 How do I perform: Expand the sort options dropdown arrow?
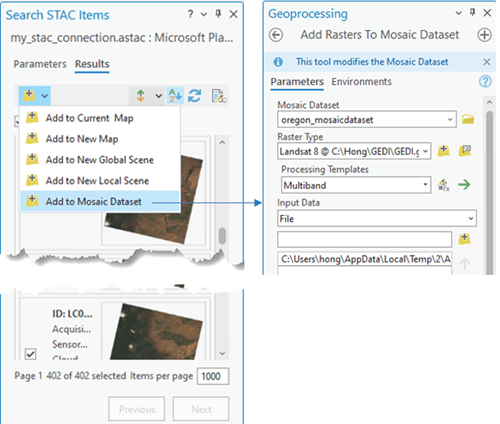click(158, 96)
